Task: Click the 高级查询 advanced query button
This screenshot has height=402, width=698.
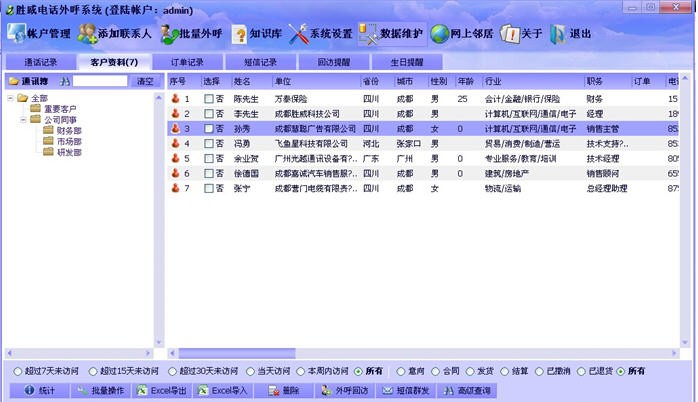Action: [x=467, y=390]
